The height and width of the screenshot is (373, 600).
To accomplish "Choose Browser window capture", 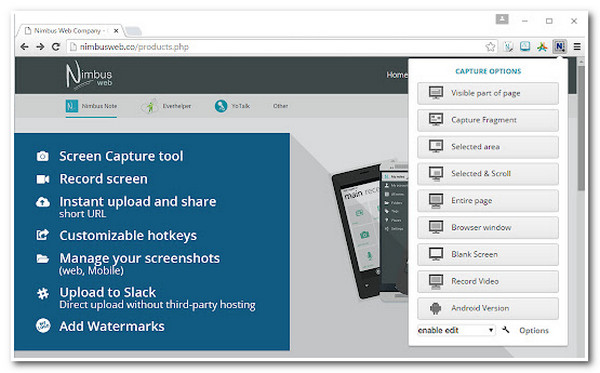I will click(488, 228).
